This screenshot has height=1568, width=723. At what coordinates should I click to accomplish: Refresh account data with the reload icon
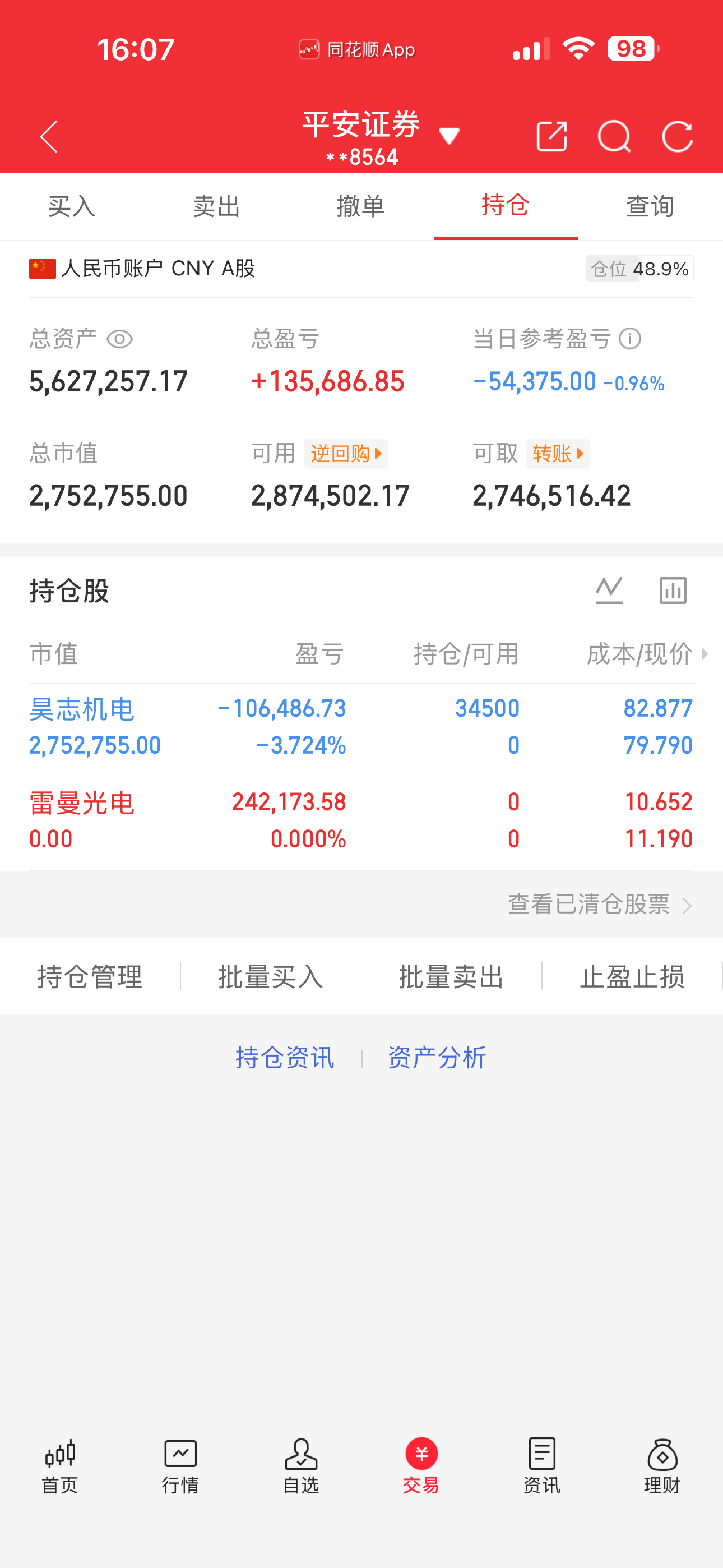point(678,136)
